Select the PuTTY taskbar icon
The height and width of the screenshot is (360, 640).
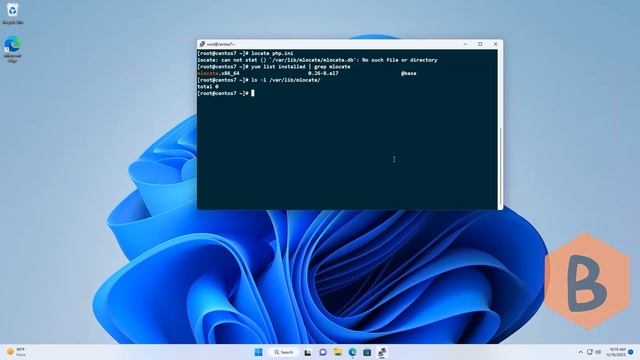point(382,352)
